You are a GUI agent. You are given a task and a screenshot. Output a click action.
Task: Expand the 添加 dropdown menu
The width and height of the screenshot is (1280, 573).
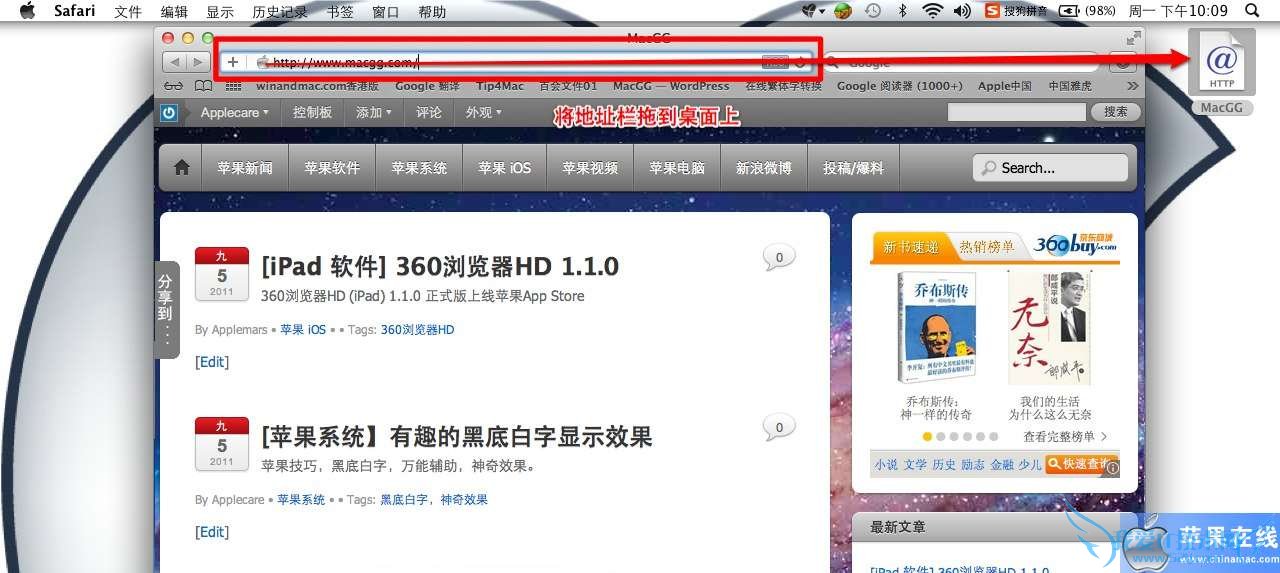click(372, 113)
